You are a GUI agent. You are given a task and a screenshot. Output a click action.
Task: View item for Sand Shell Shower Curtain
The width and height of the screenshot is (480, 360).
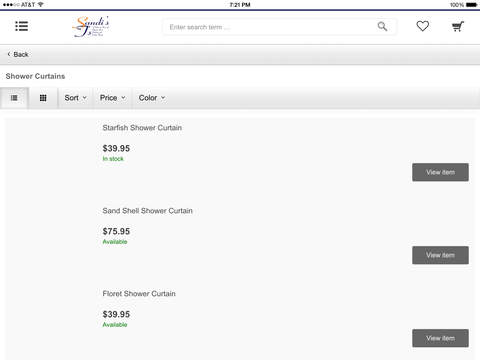[440, 255]
